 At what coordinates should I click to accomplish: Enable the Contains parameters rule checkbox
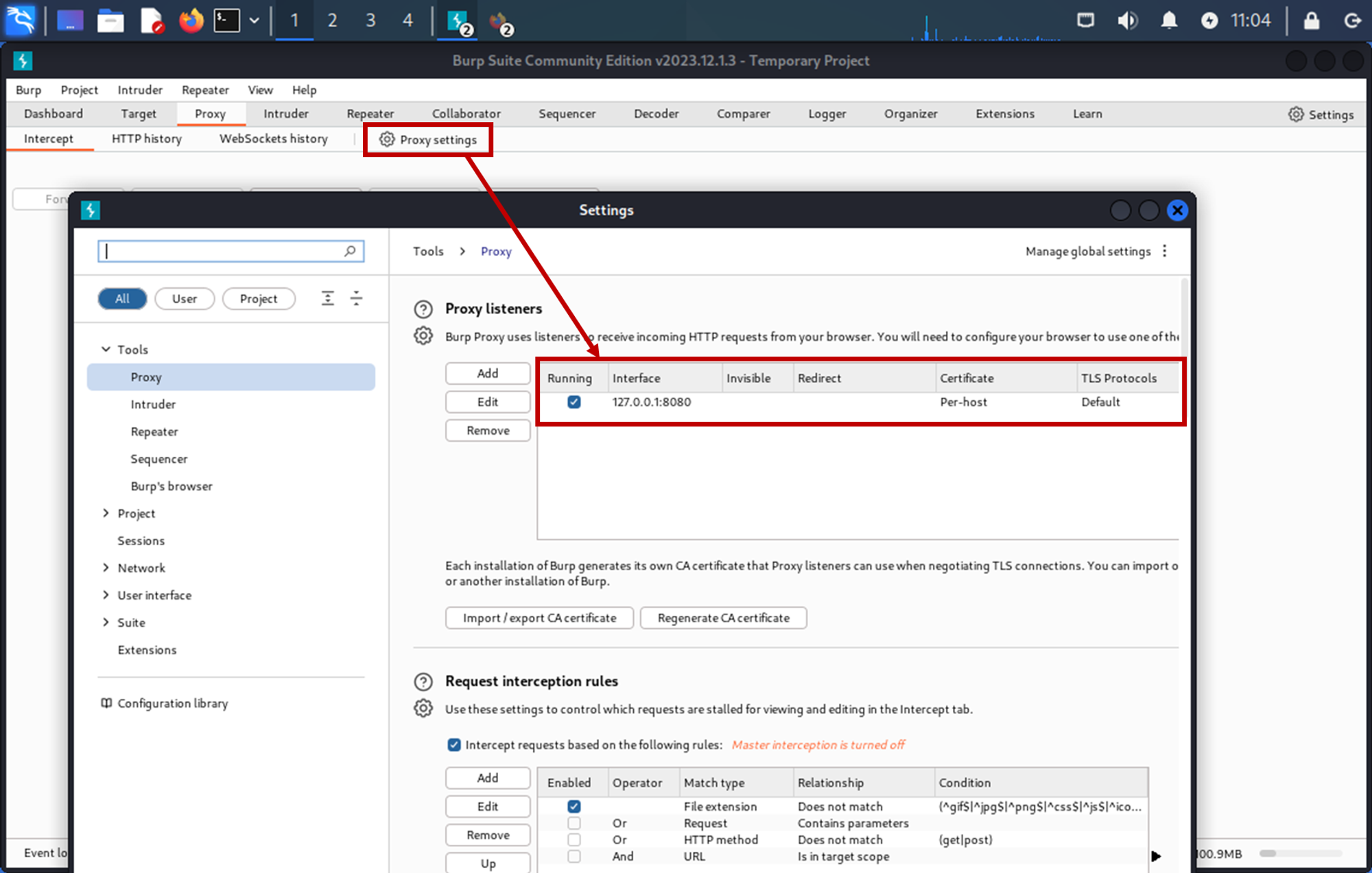(574, 823)
